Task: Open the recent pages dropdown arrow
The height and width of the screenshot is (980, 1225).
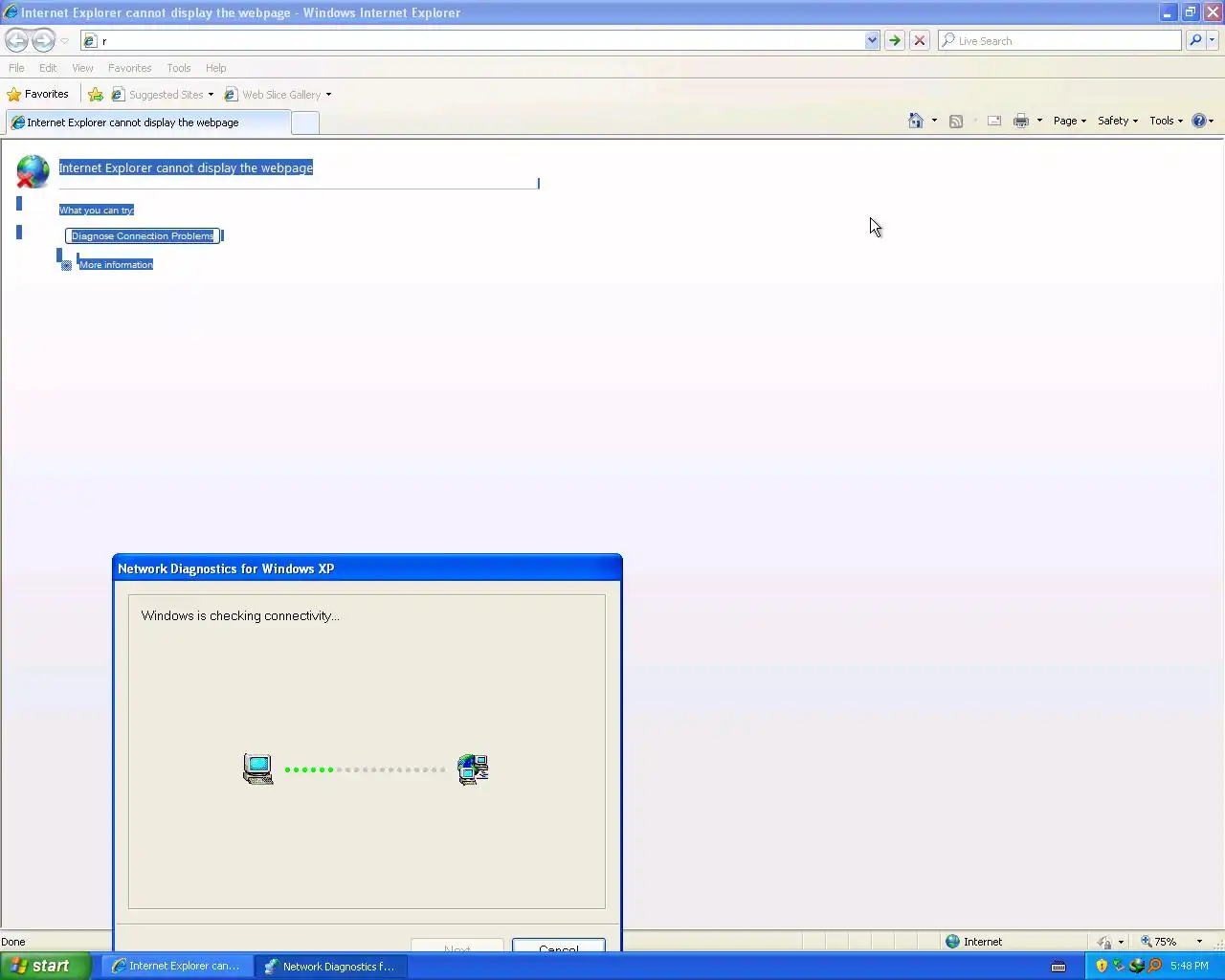Action: [64, 41]
